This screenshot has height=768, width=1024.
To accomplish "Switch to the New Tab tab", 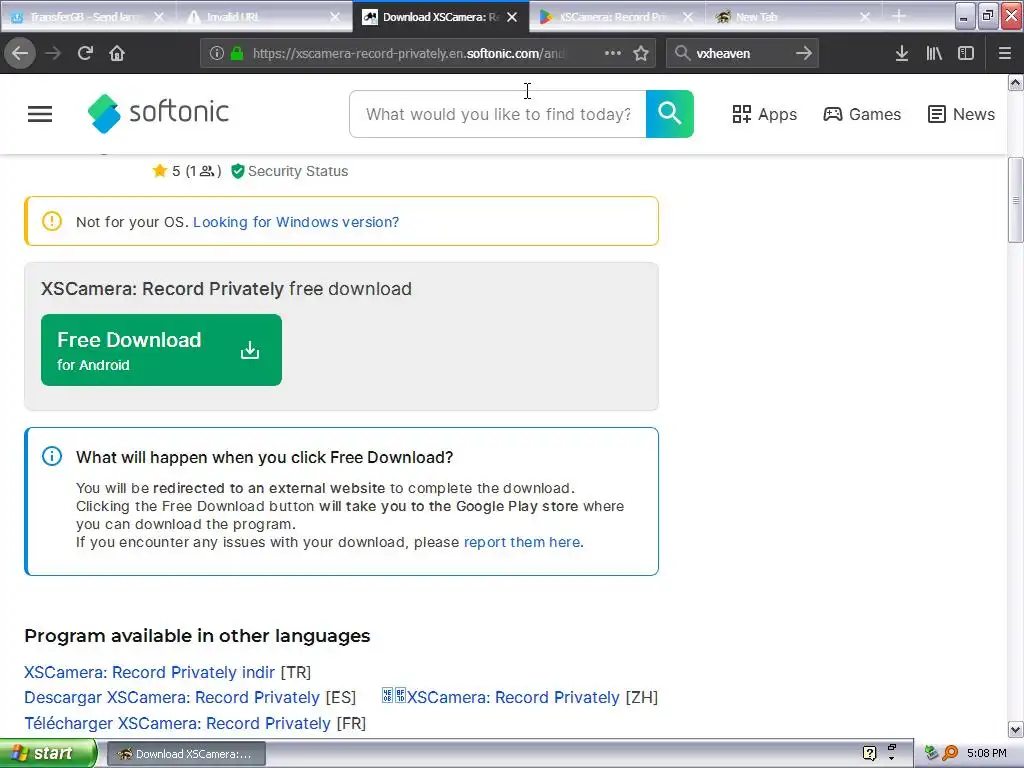I will coord(756,17).
